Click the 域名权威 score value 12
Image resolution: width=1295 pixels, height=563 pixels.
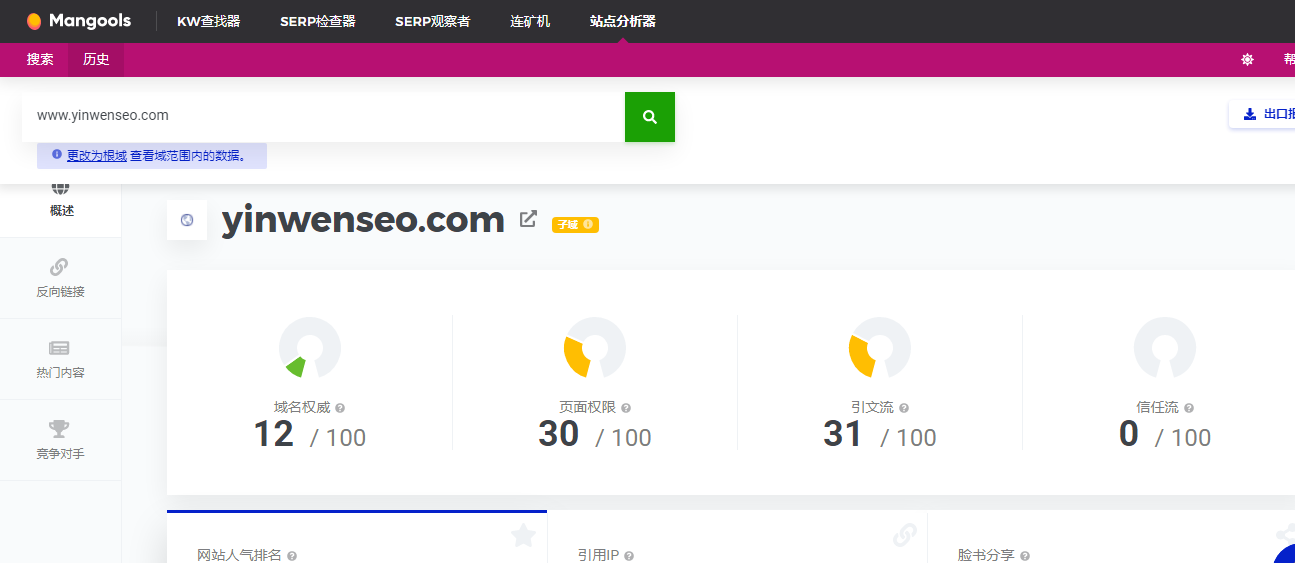(273, 434)
